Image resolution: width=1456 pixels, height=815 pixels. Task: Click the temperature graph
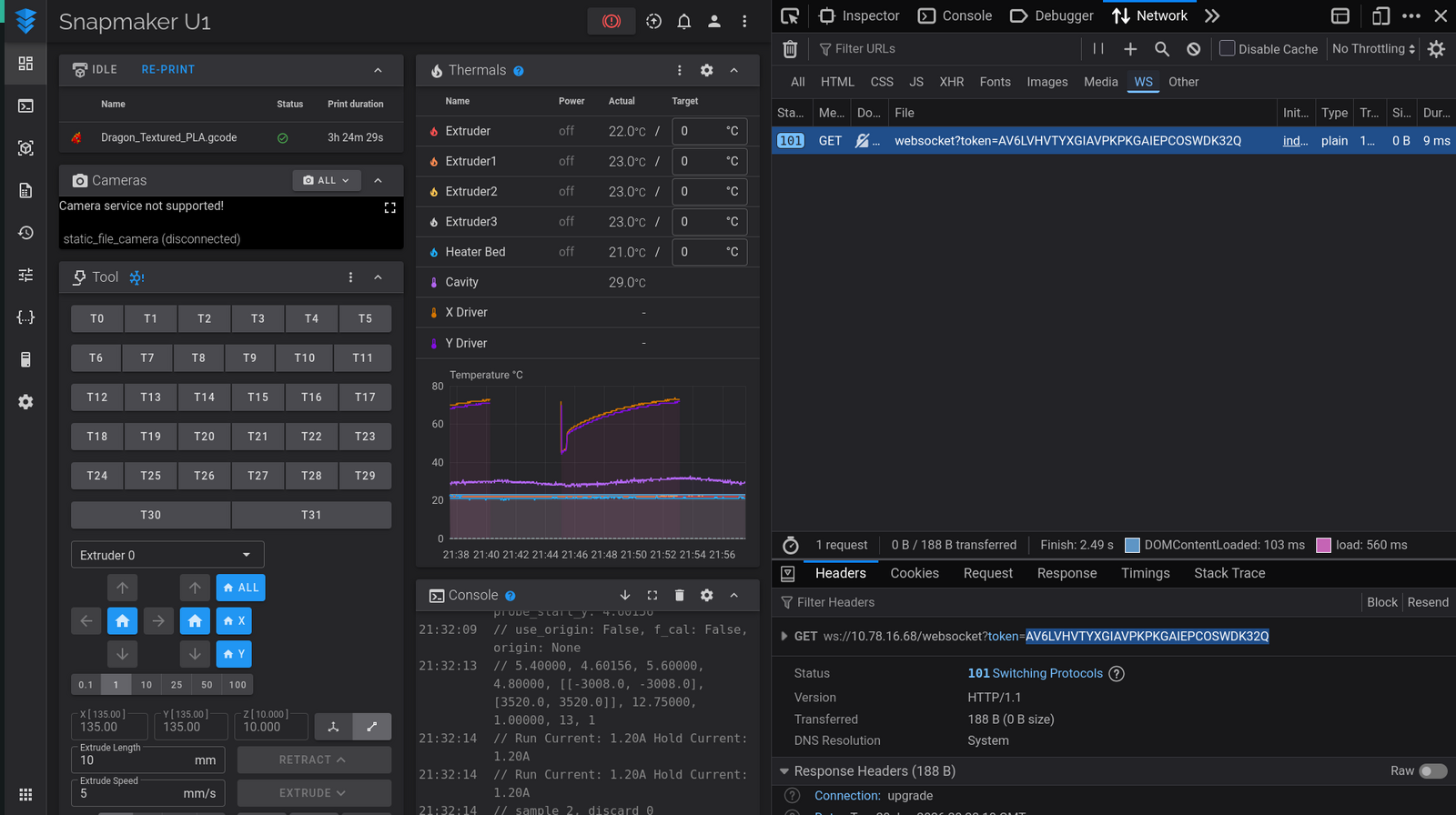[x=598, y=462]
